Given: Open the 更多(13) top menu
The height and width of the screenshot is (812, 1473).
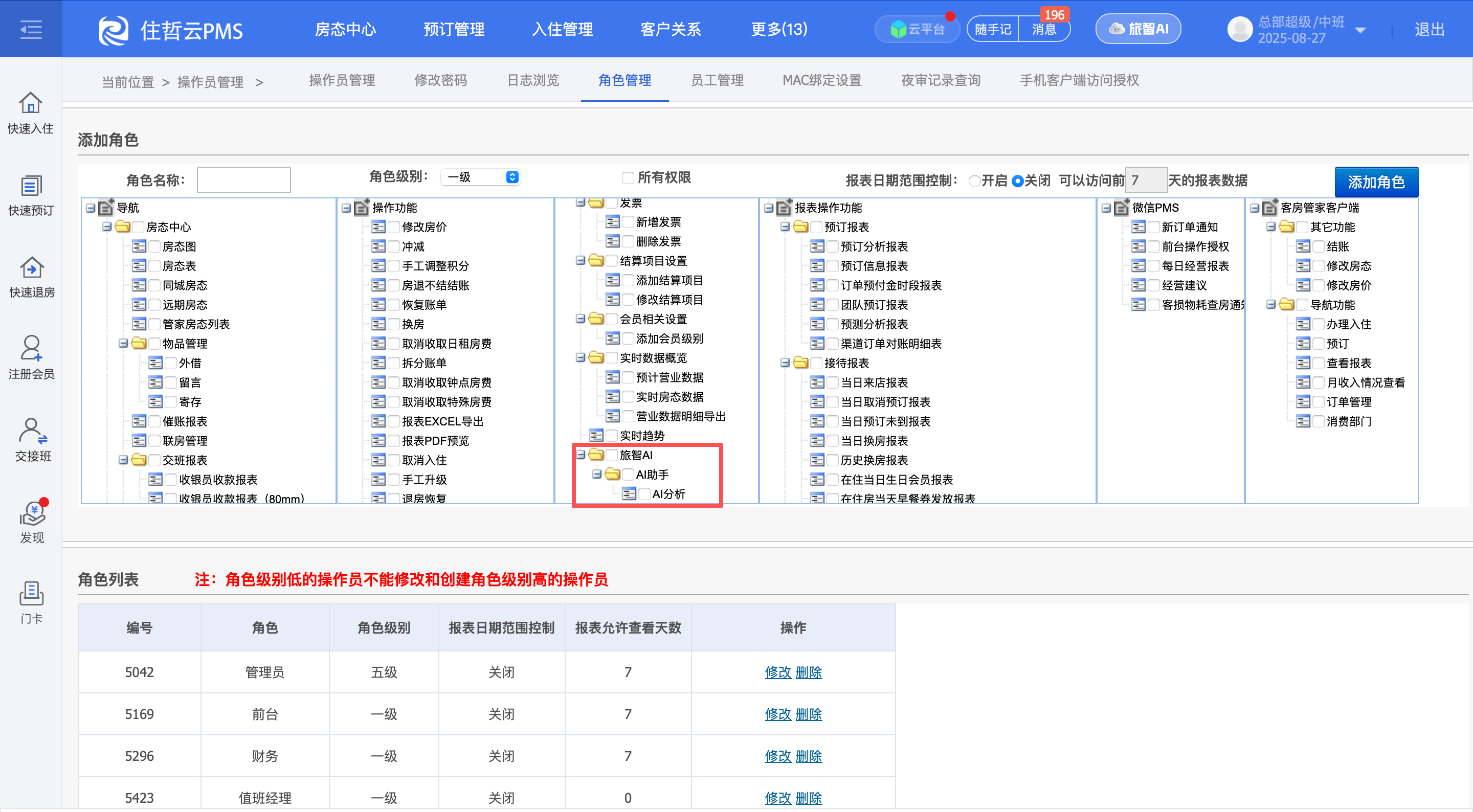Looking at the screenshot, I should (x=779, y=29).
